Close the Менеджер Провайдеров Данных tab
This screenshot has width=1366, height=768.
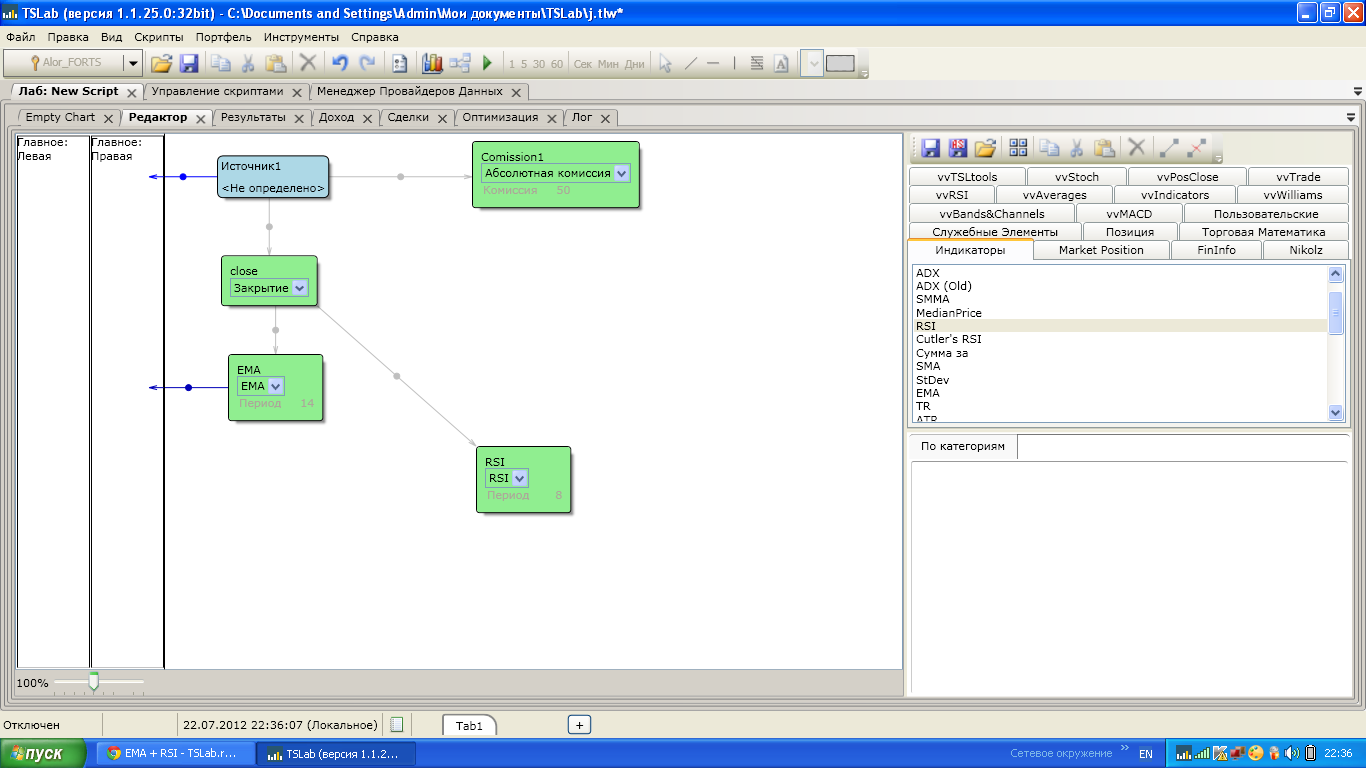pyautogui.click(x=516, y=92)
